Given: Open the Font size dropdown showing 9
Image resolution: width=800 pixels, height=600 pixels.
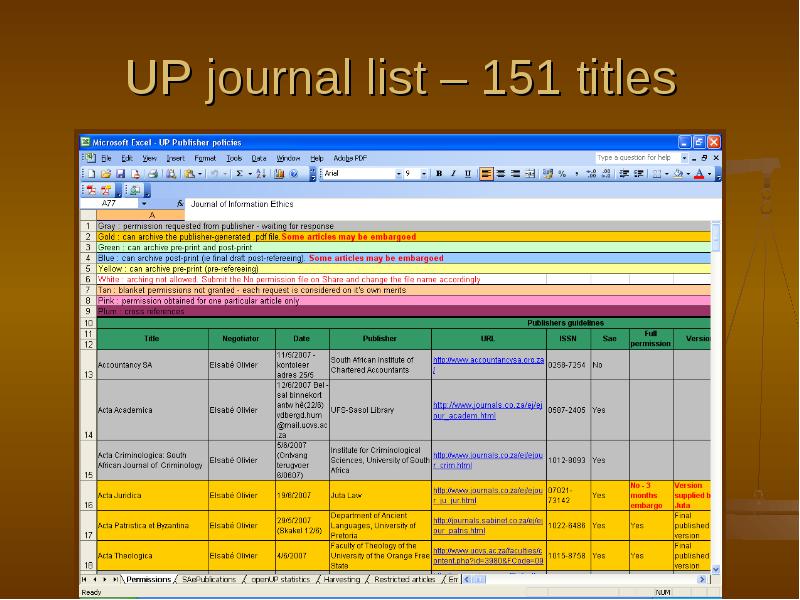Looking at the screenshot, I should 423,174.
